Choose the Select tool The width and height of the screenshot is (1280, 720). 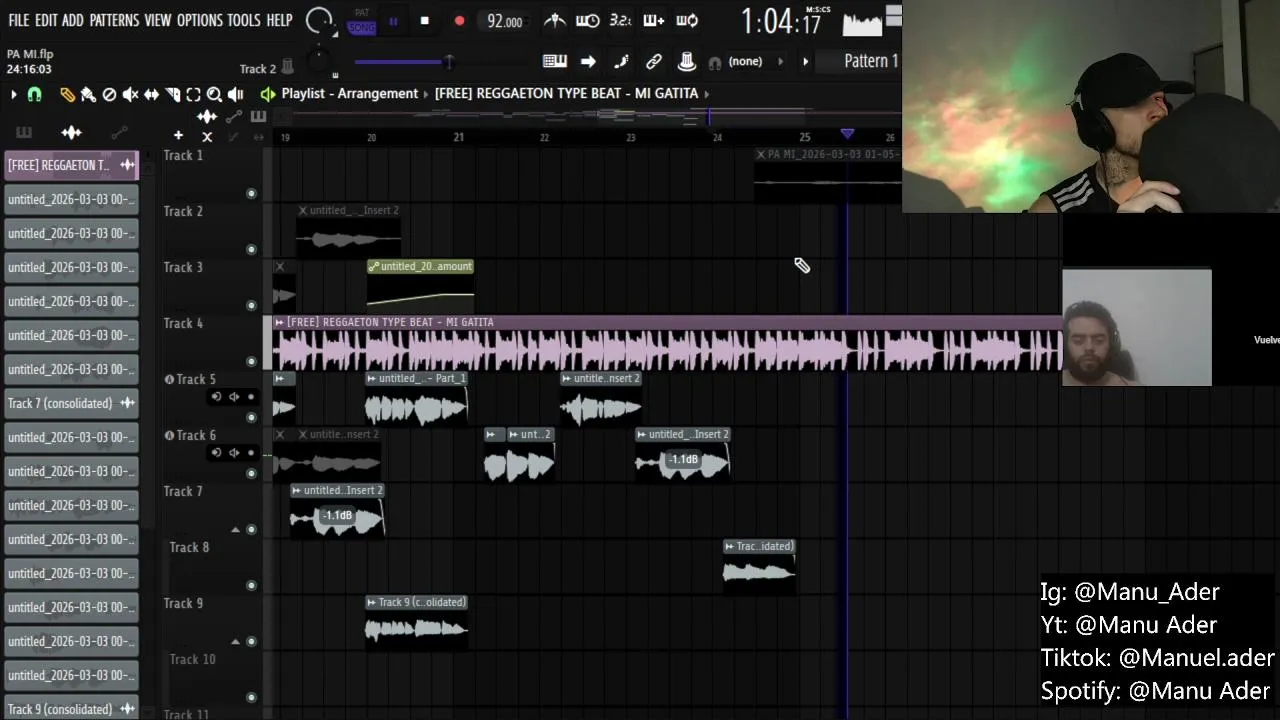point(193,94)
